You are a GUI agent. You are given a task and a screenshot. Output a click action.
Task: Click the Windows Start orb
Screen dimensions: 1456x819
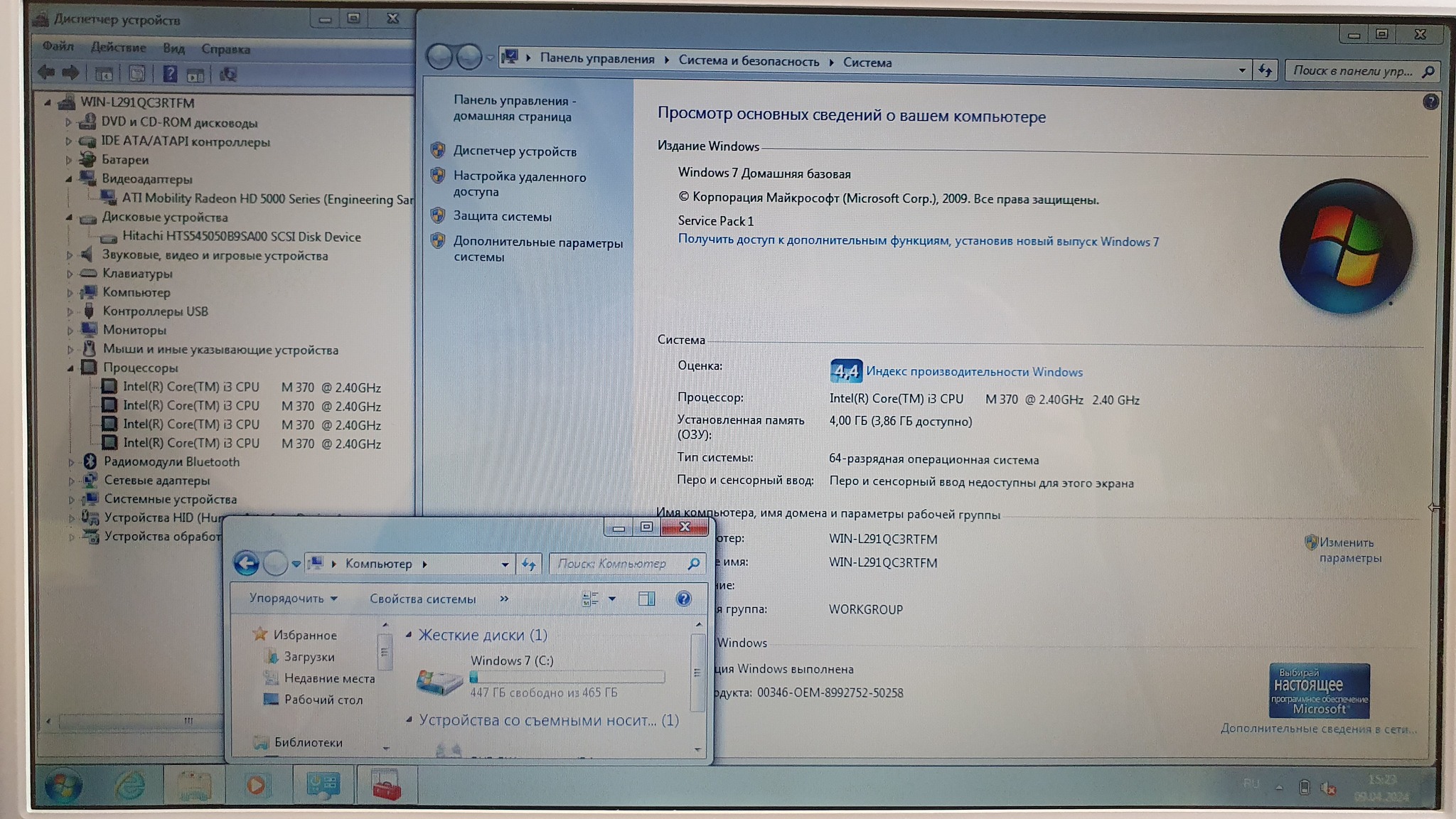(63, 787)
